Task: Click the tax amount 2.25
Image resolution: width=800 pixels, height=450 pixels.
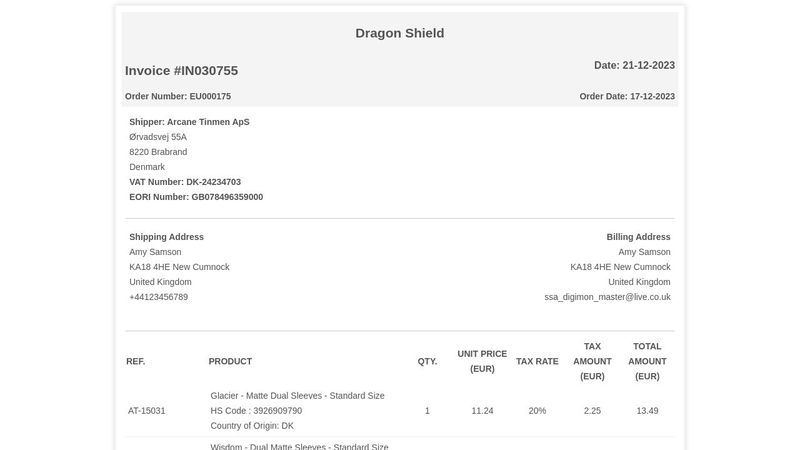Action: 592,411
